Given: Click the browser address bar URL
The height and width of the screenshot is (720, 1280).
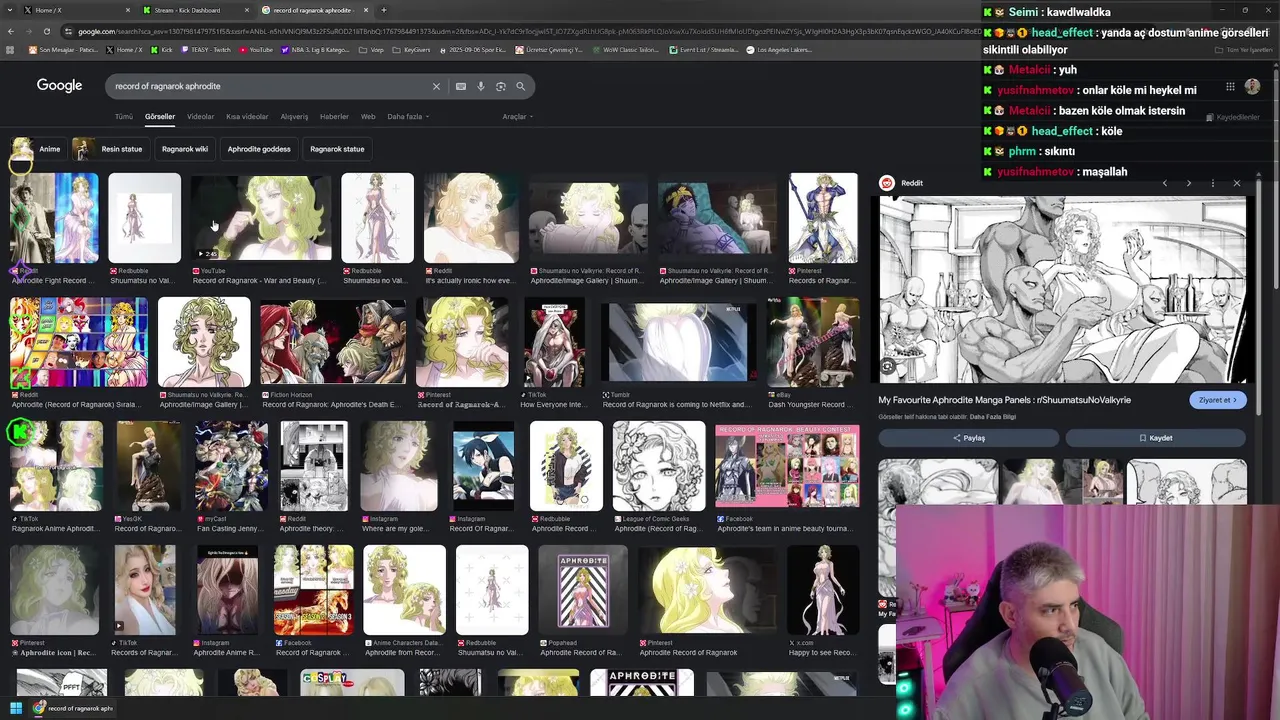Looking at the screenshot, I should pos(520,31).
